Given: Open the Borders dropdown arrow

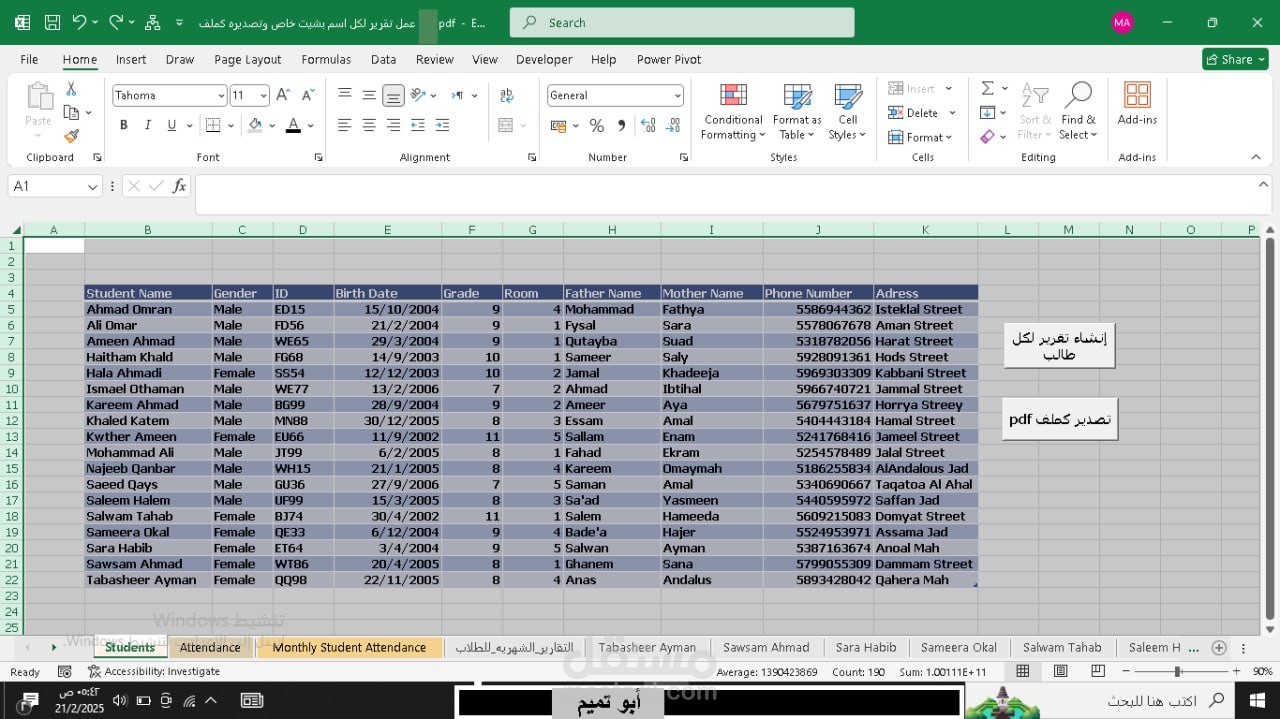Looking at the screenshot, I should tap(231, 125).
